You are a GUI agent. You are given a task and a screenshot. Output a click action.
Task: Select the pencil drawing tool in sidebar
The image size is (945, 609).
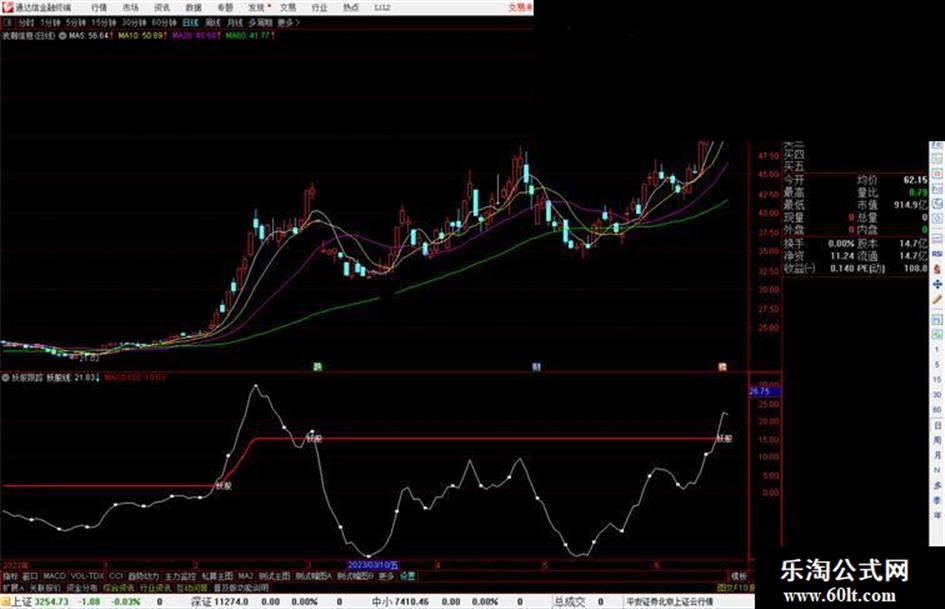937,299
